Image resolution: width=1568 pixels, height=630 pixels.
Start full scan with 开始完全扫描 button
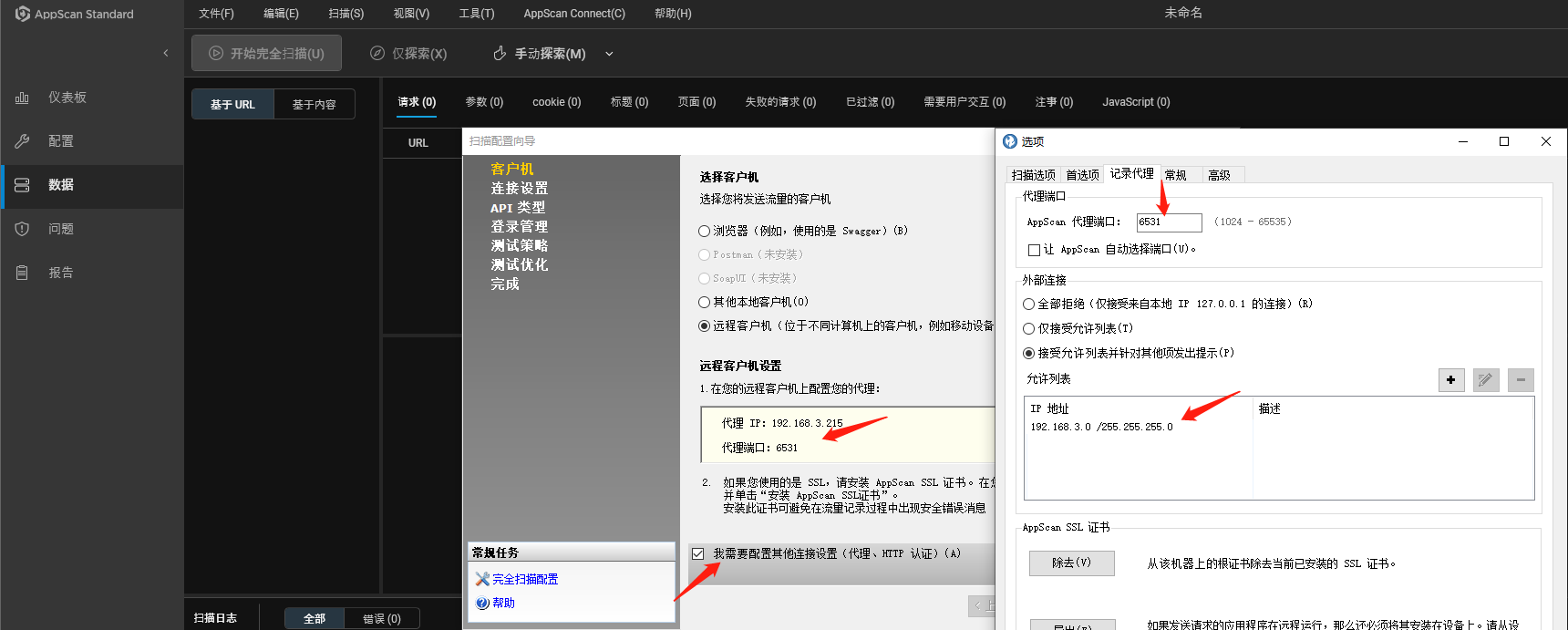coord(266,53)
